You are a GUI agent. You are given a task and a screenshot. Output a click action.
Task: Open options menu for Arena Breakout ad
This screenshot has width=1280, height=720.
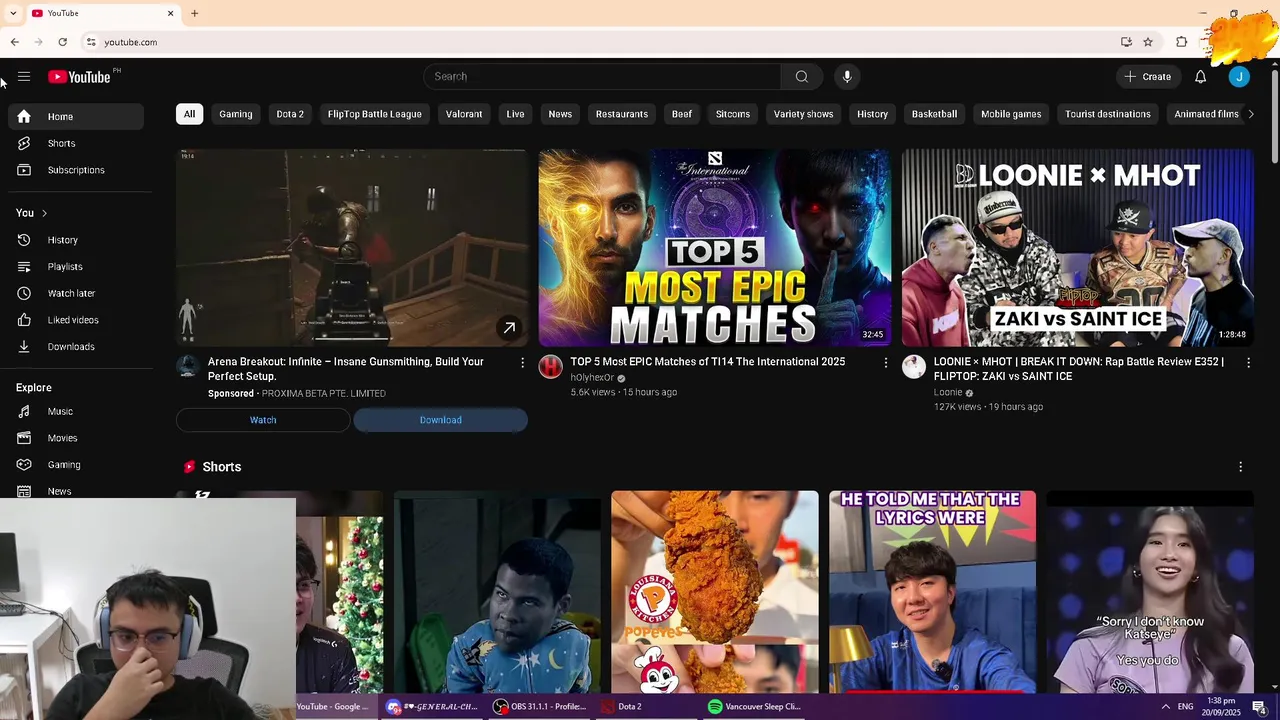[x=522, y=362]
